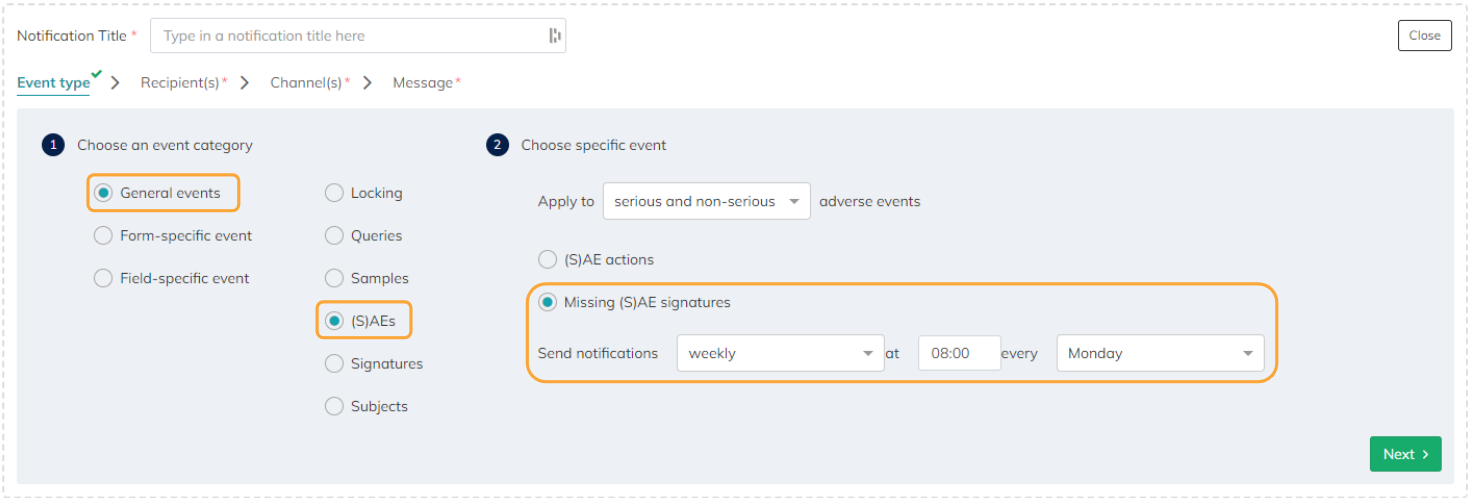Viewport: 1471px width, 499px height.
Task: Click the icon inside the notification title field
Action: click(x=555, y=36)
